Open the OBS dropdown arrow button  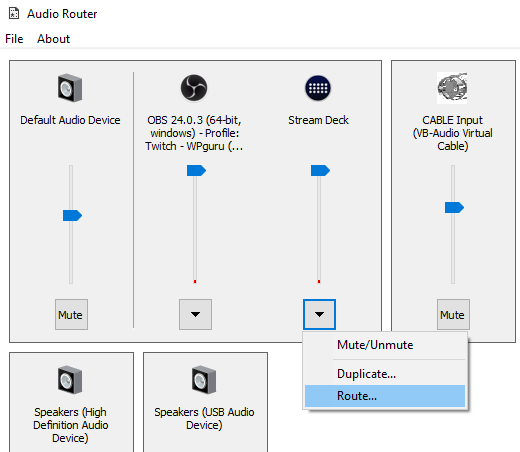[195, 314]
